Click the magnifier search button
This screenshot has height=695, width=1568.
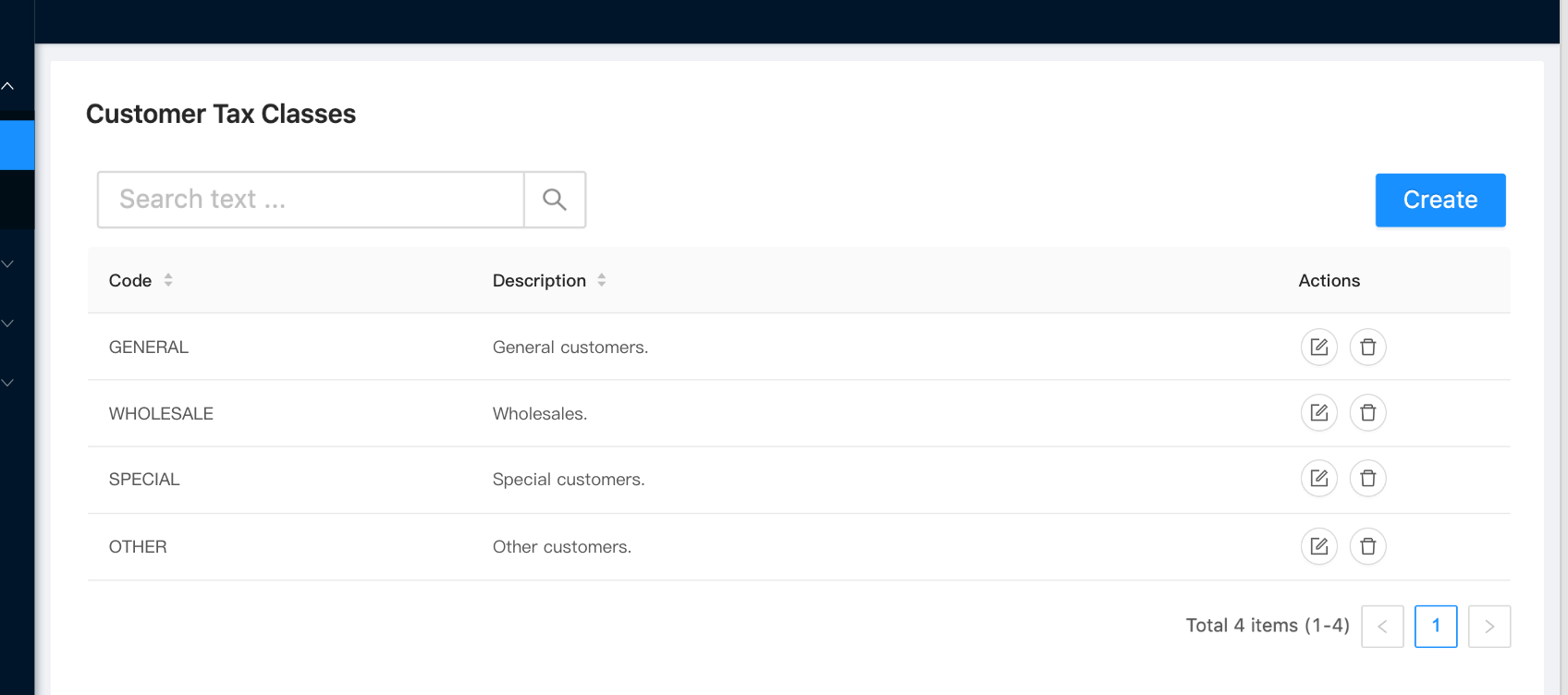pyautogui.click(x=555, y=200)
